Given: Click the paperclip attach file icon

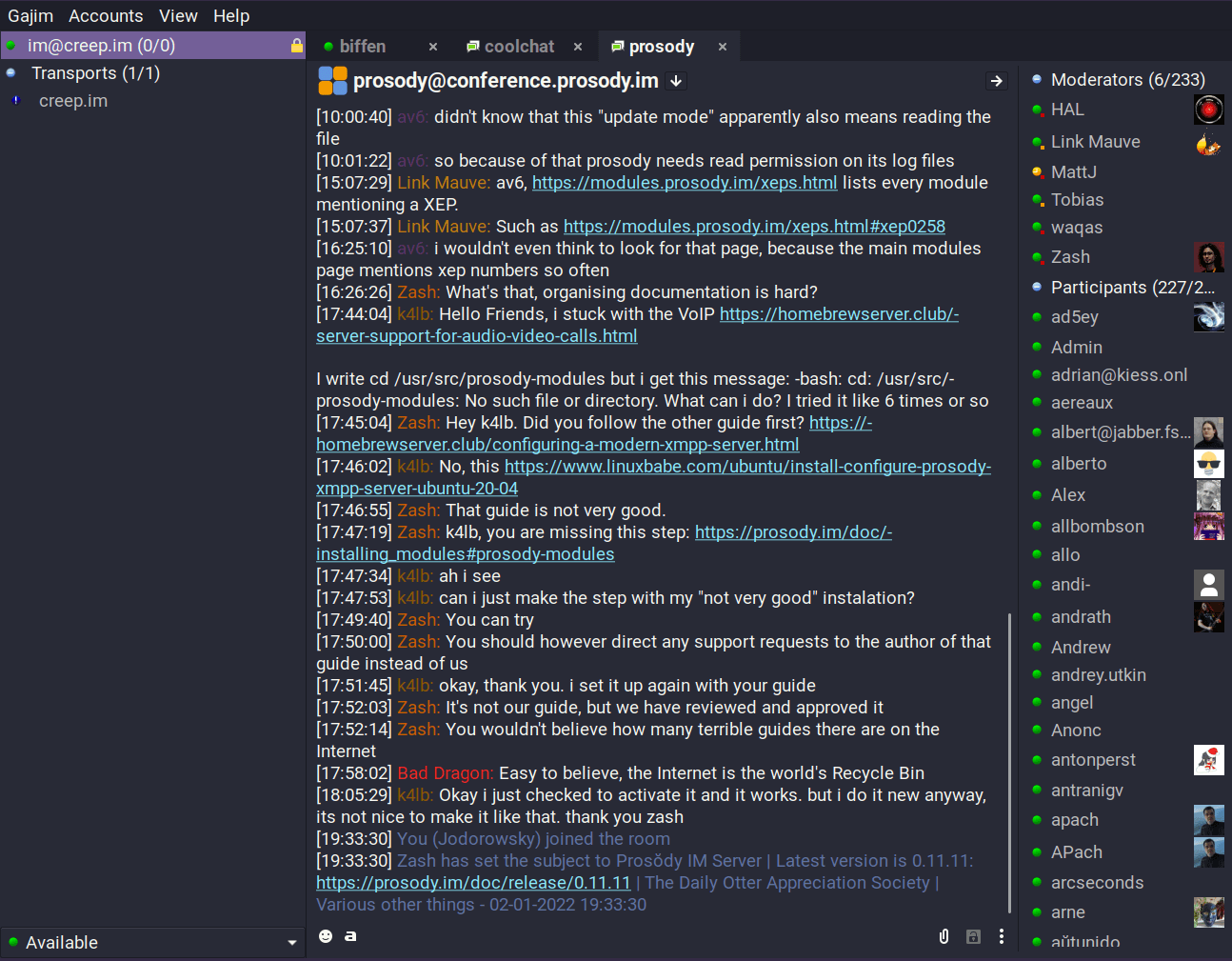Looking at the screenshot, I should click(x=944, y=936).
